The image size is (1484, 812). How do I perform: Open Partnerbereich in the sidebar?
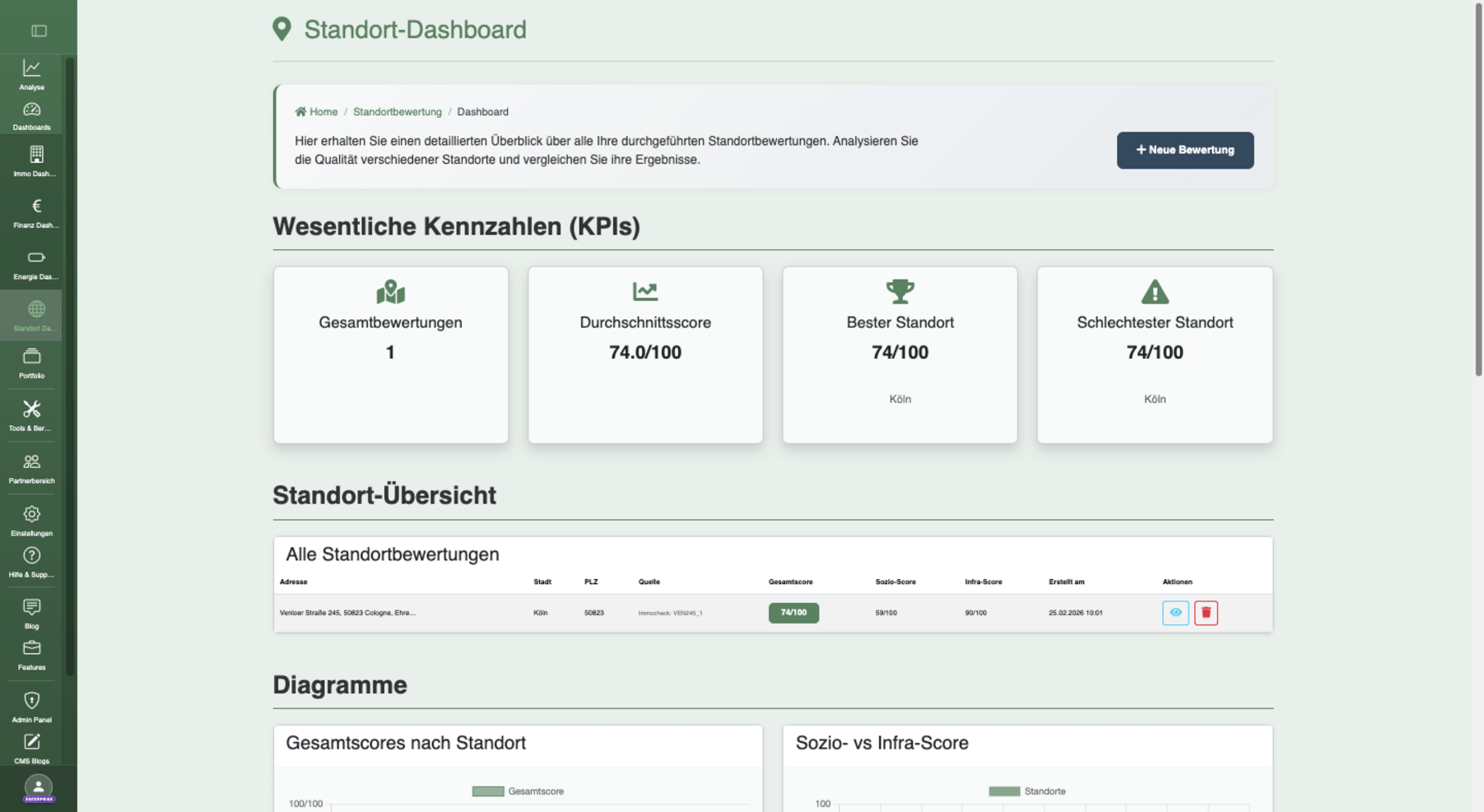31,468
